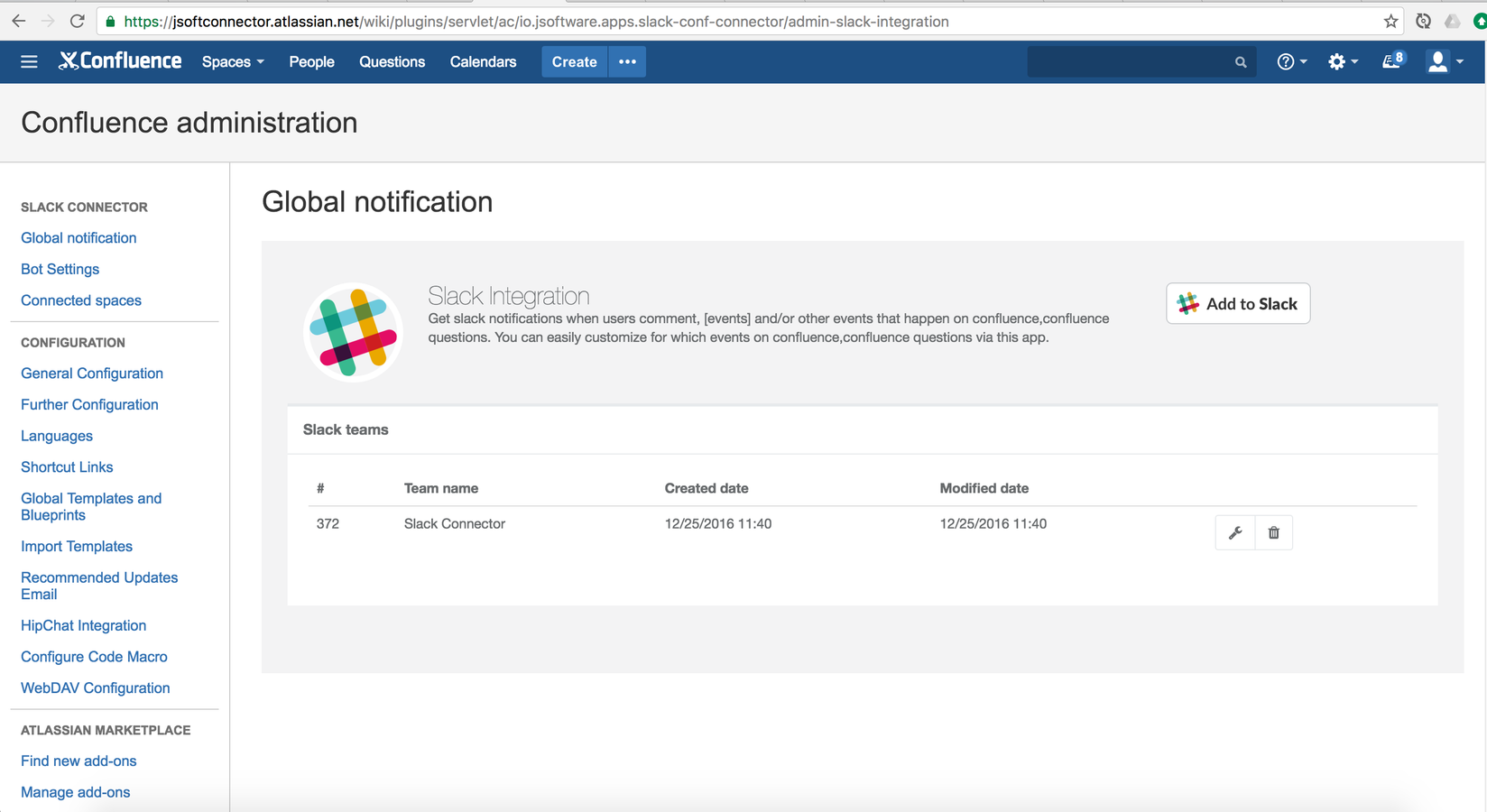Click the Add to Slack button
1487x812 pixels.
1238,303
